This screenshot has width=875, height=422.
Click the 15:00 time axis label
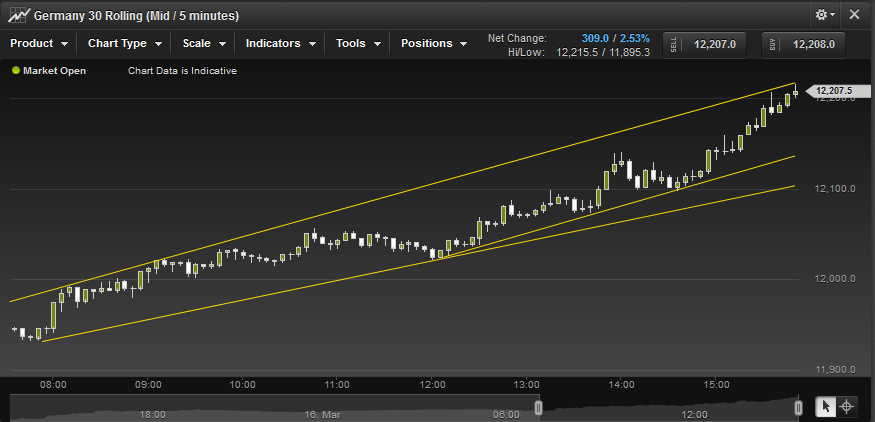coord(717,385)
